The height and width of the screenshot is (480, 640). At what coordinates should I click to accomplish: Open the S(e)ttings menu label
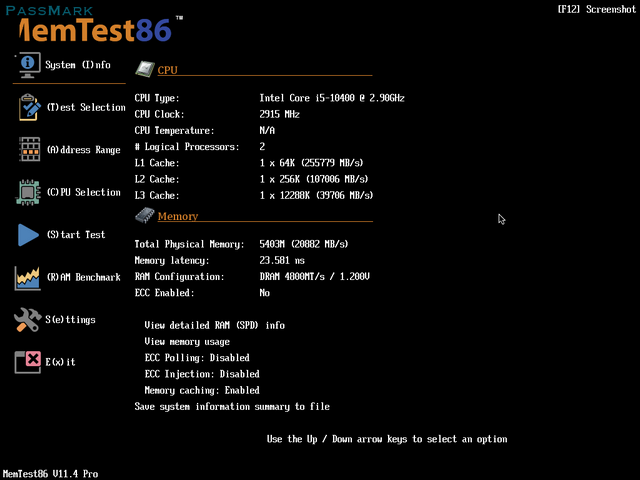(x=70, y=320)
